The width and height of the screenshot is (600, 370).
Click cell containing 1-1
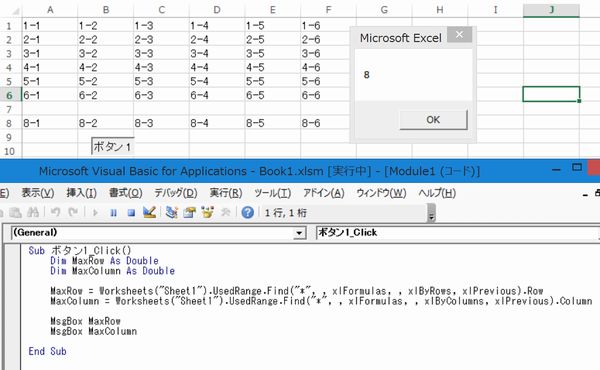50,26
